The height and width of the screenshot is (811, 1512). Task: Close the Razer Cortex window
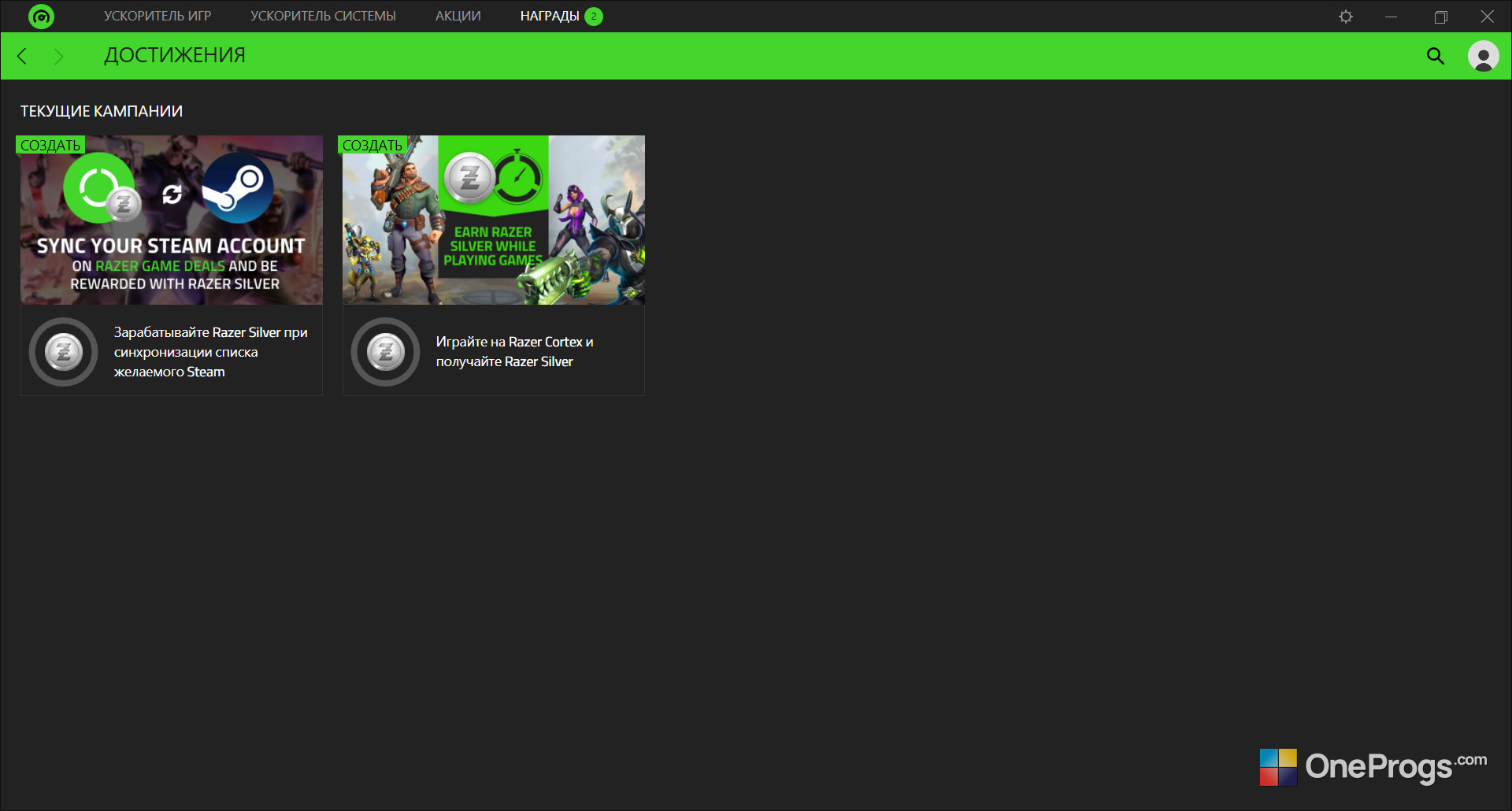(x=1488, y=17)
